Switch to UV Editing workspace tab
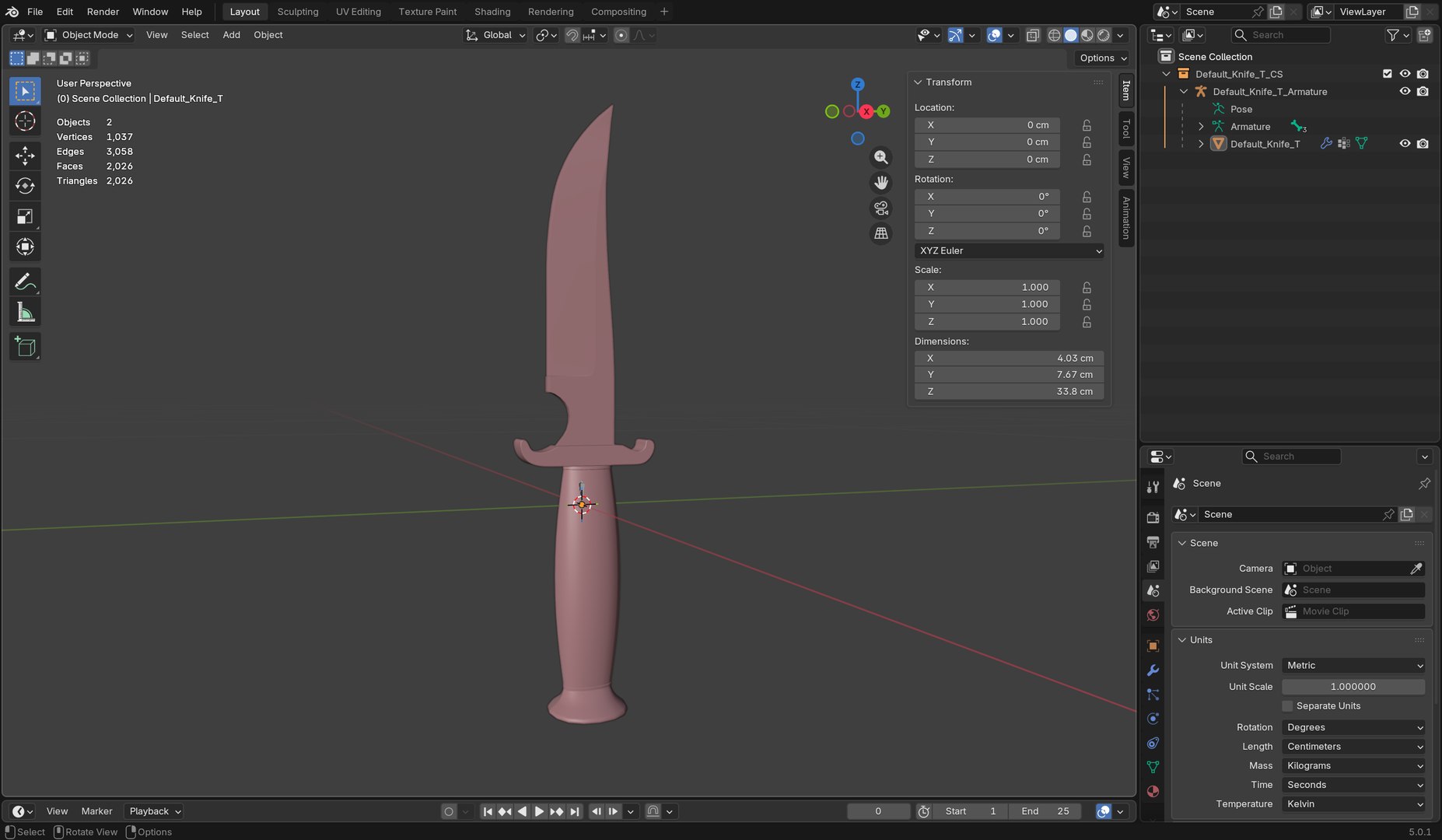Image resolution: width=1442 pixels, height=840 pixels. point(359,12)
